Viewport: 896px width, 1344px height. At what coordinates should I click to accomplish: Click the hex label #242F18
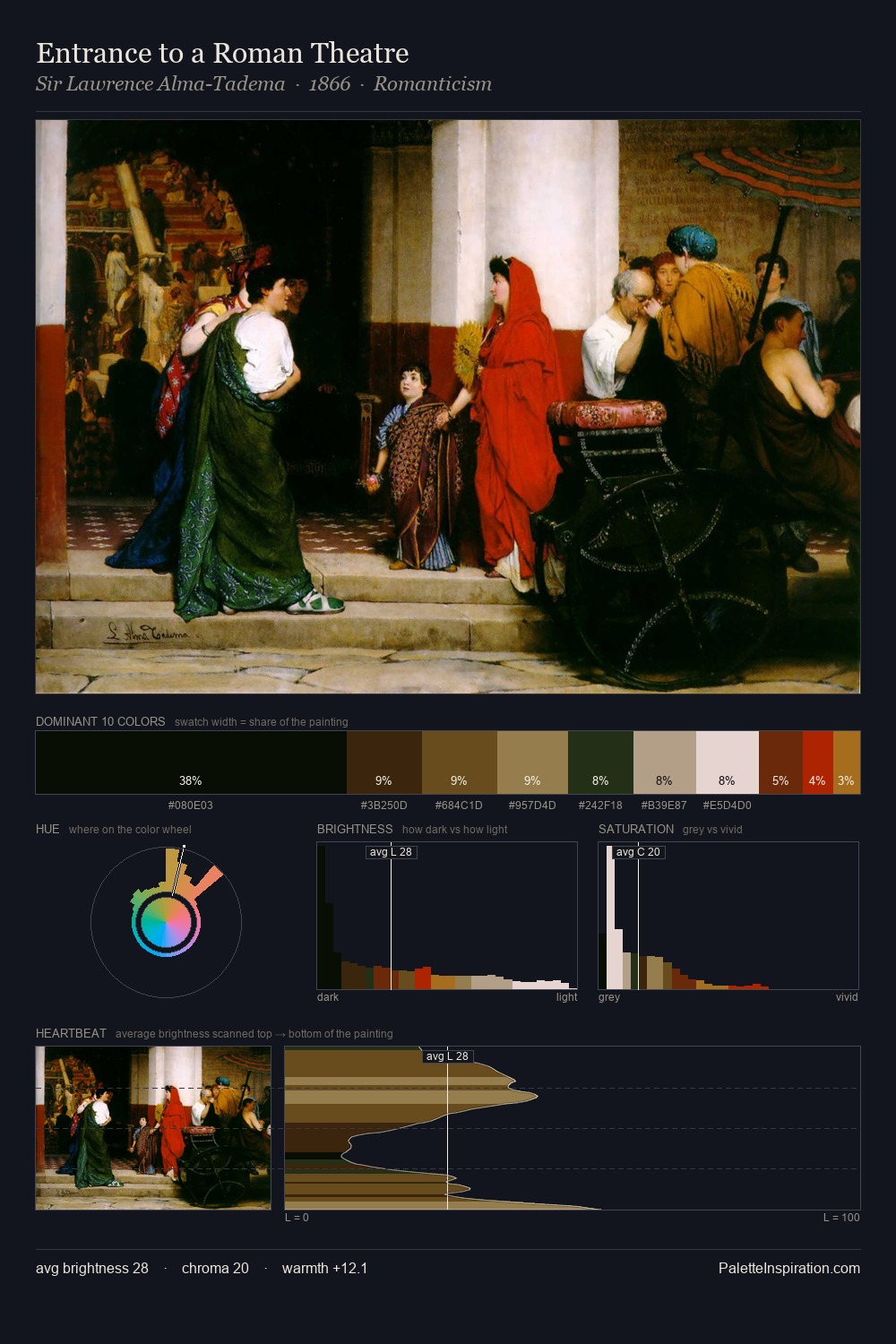[x=600, y=806]
